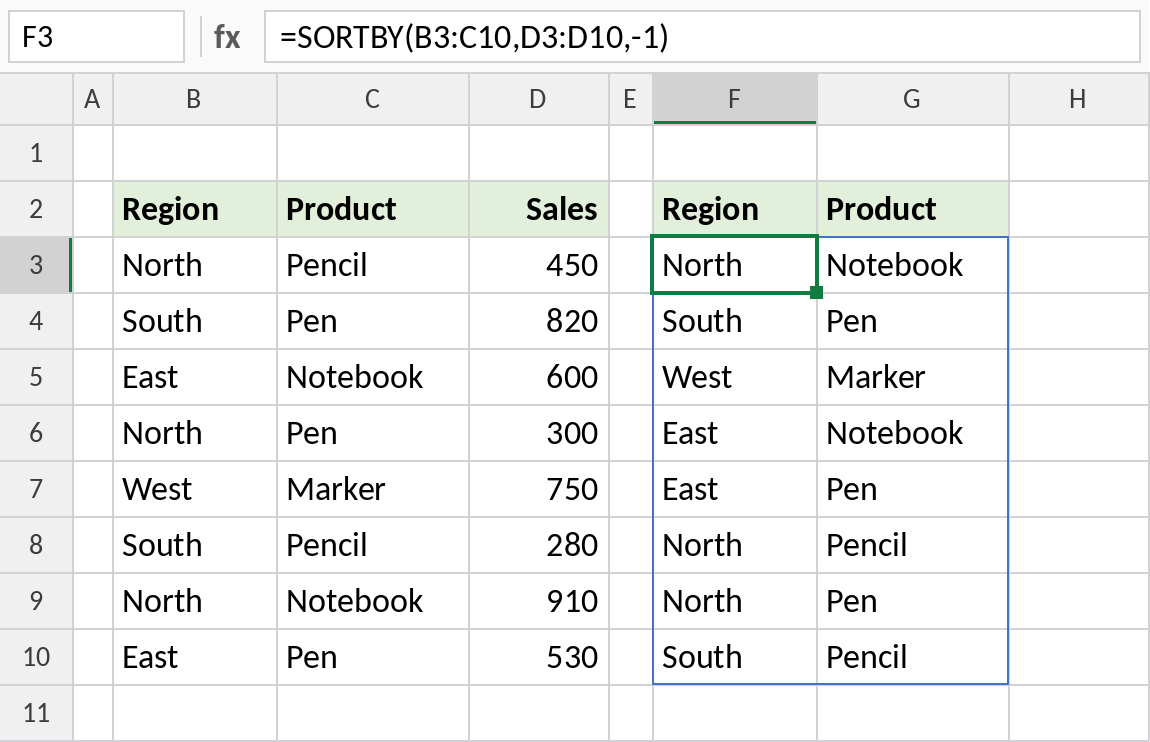The height and width of the screenshot is (742, 1150).
Task: Select the sales value 750
Action: [539, 489]
